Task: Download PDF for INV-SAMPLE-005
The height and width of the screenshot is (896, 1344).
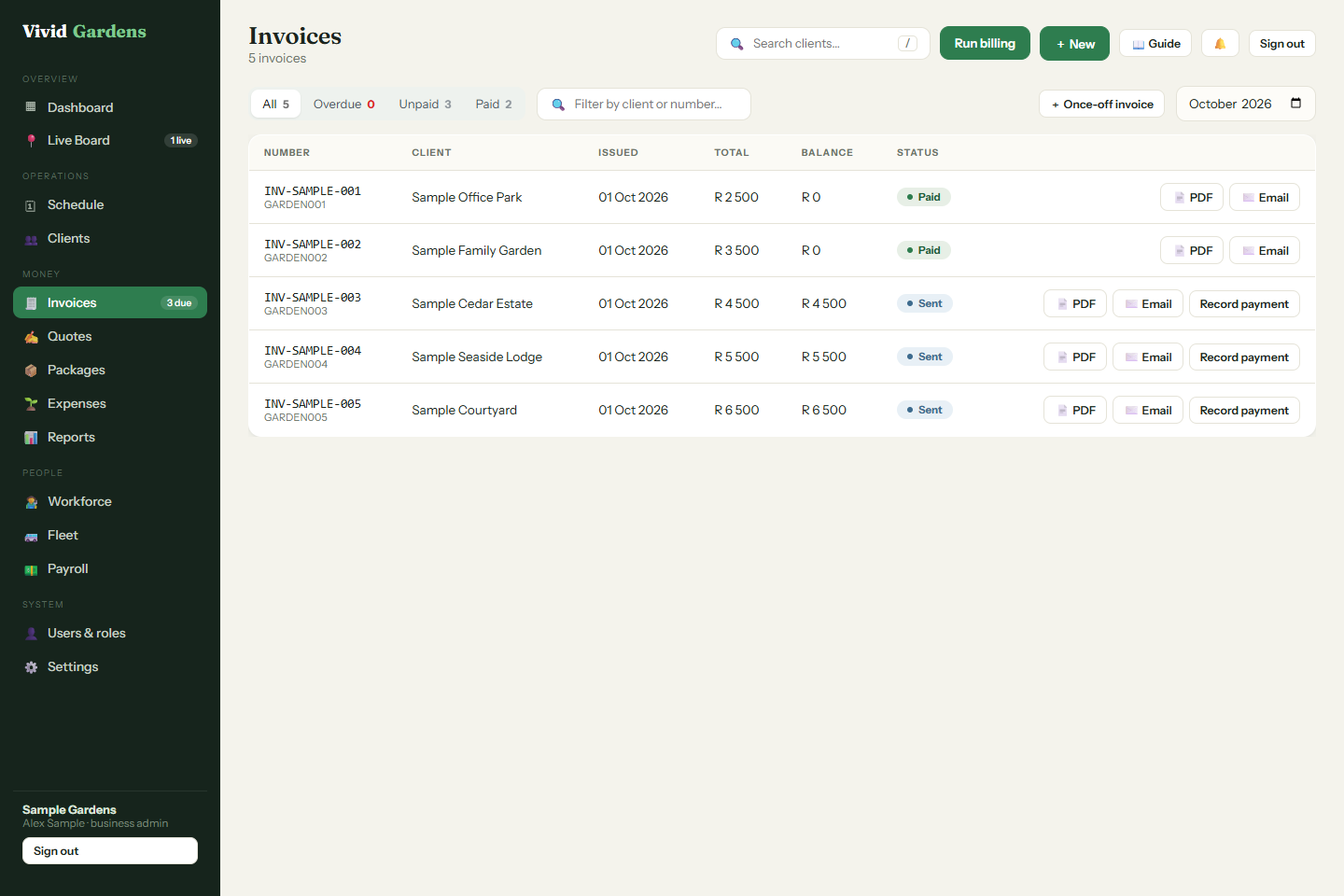Action: pos(1075,410)
